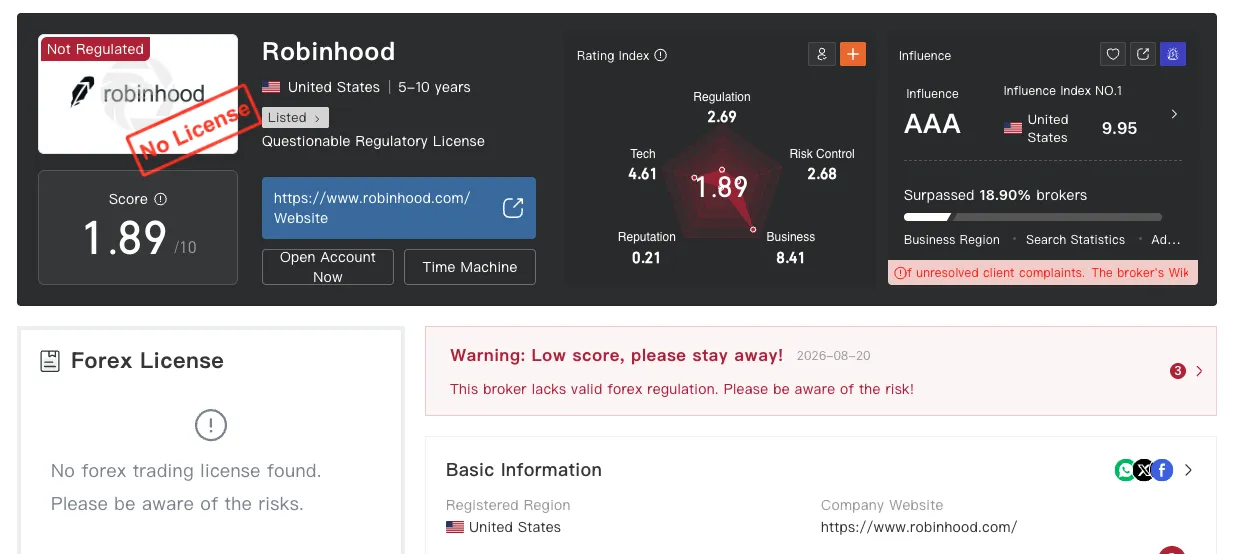The height and width of the screenshot is (554, 1241).
Task: Click the unresolved client complaints red banner
Action: pyautogui.click(x=1042, y=273)
